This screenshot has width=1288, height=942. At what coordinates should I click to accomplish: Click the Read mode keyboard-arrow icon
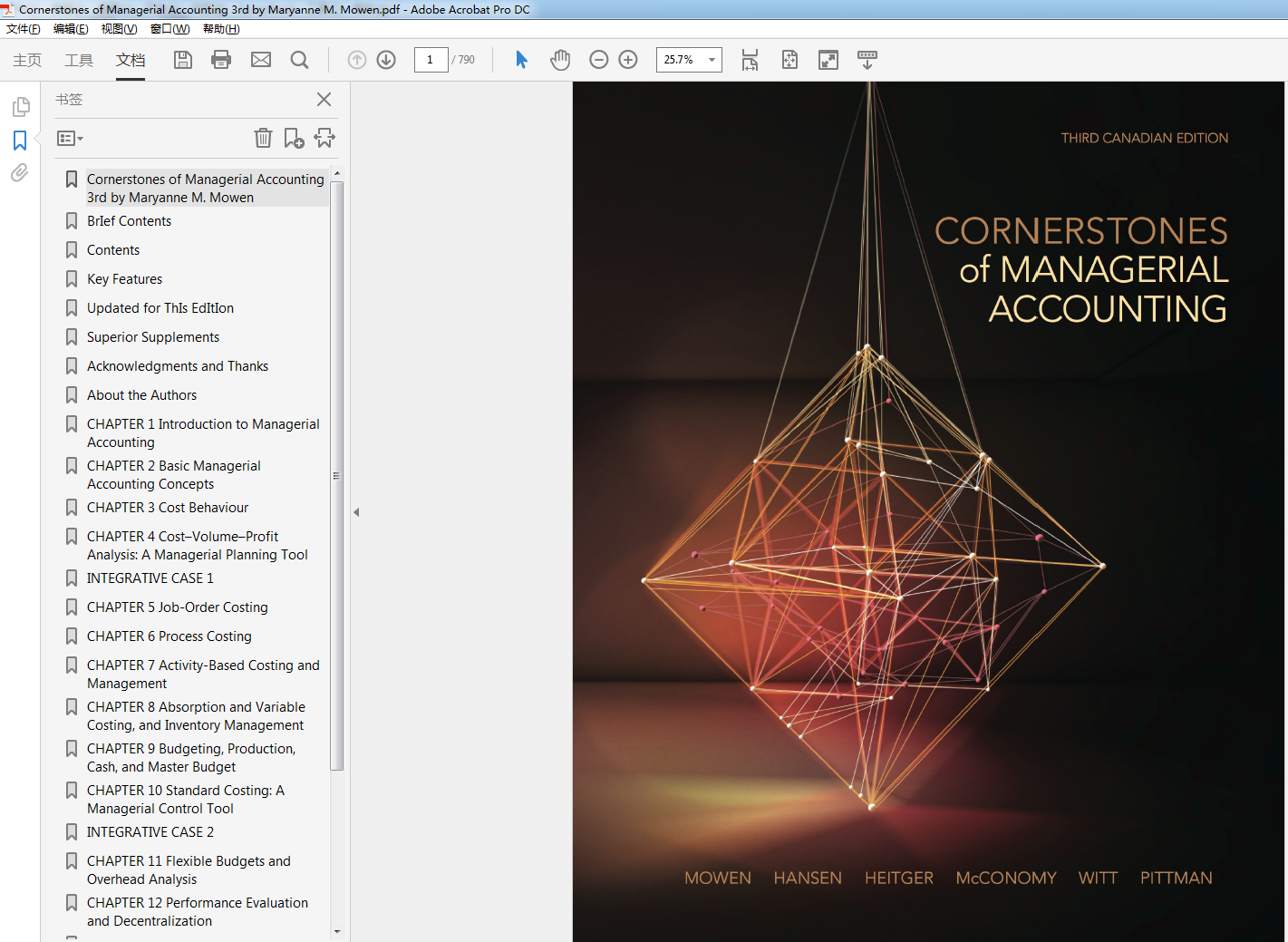click(867, 60)
